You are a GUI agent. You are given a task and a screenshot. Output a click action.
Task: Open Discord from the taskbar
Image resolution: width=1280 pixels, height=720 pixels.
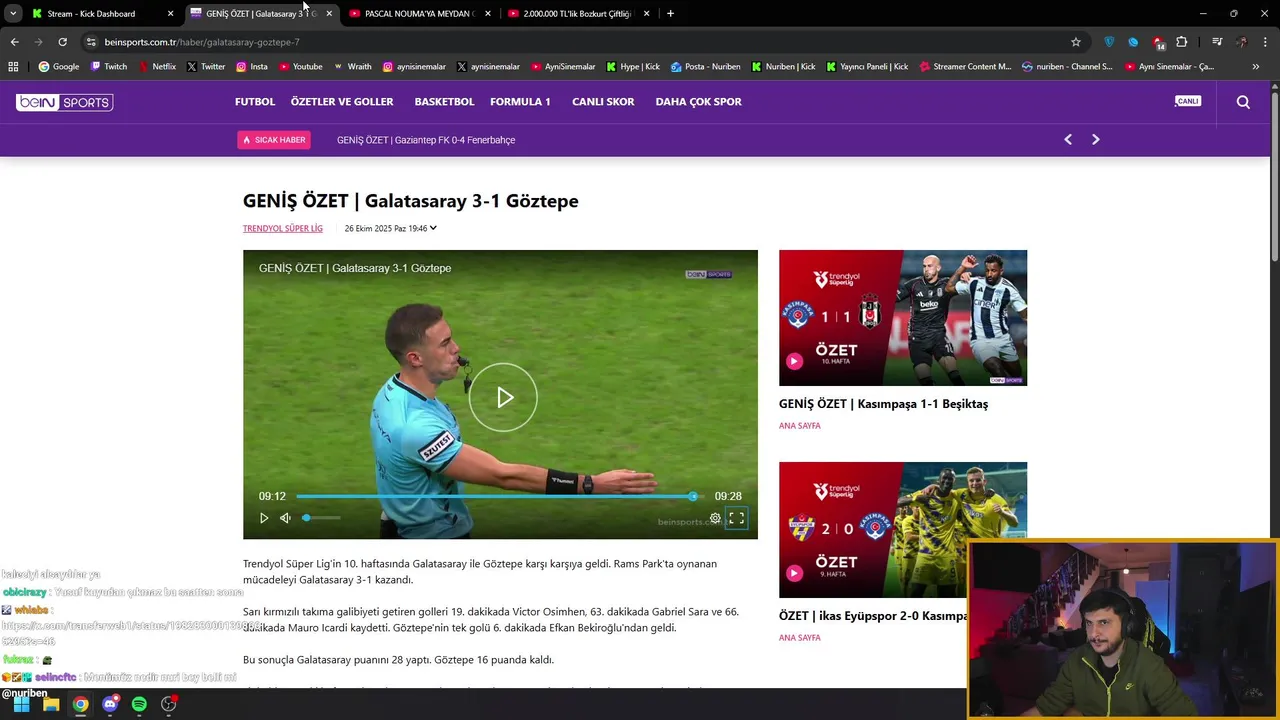pos(110,704)
